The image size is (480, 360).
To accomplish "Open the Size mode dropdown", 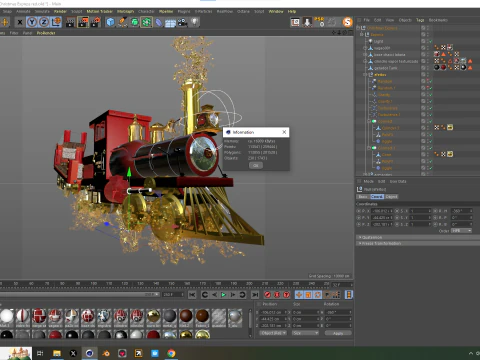I will pyautogui.click(x=305, y=333).
